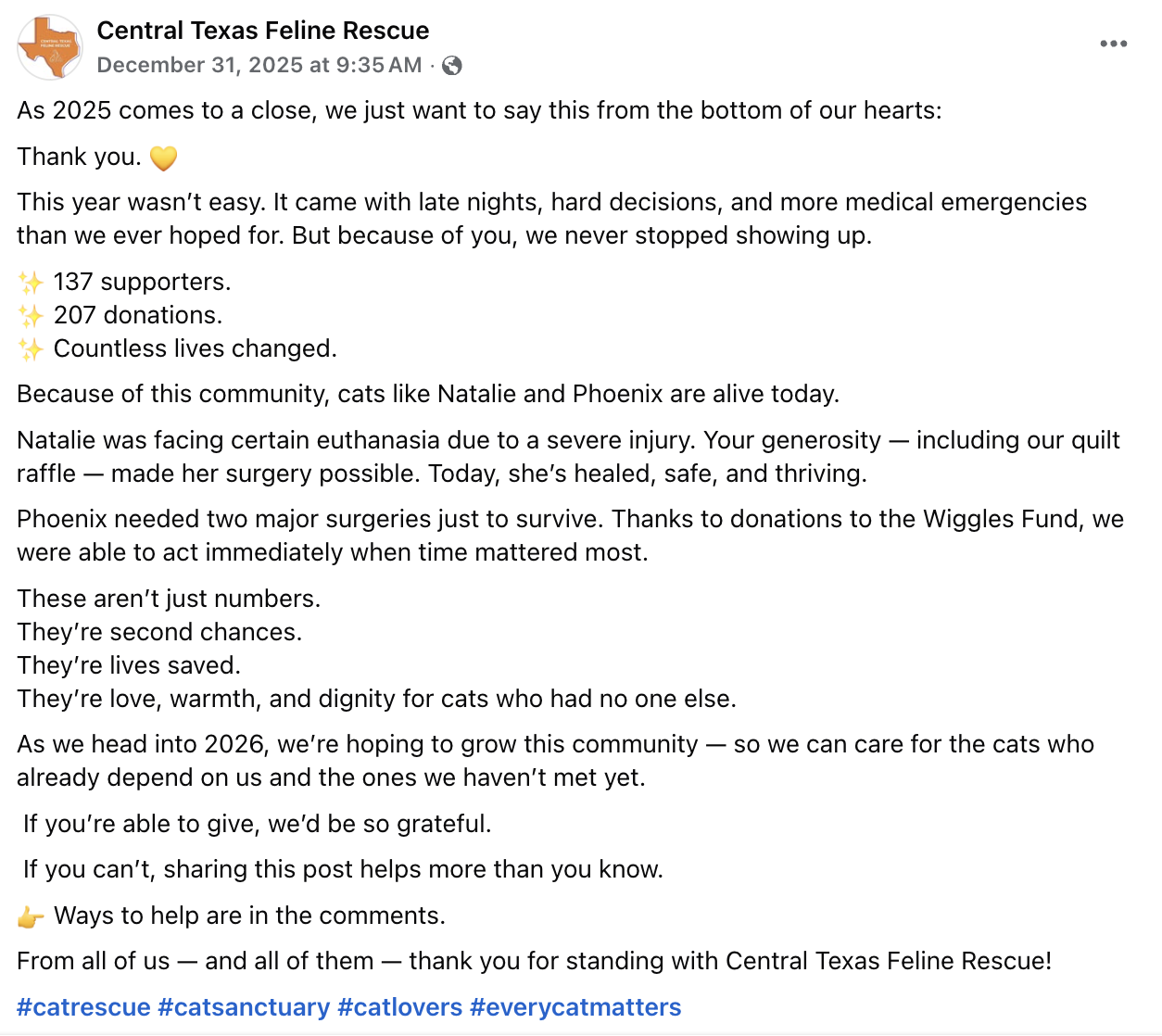Select the #everycatmatters hashtag
Image resolution: width=1162 pixels, height=1036 pixels.
[x=575, y=1007]
